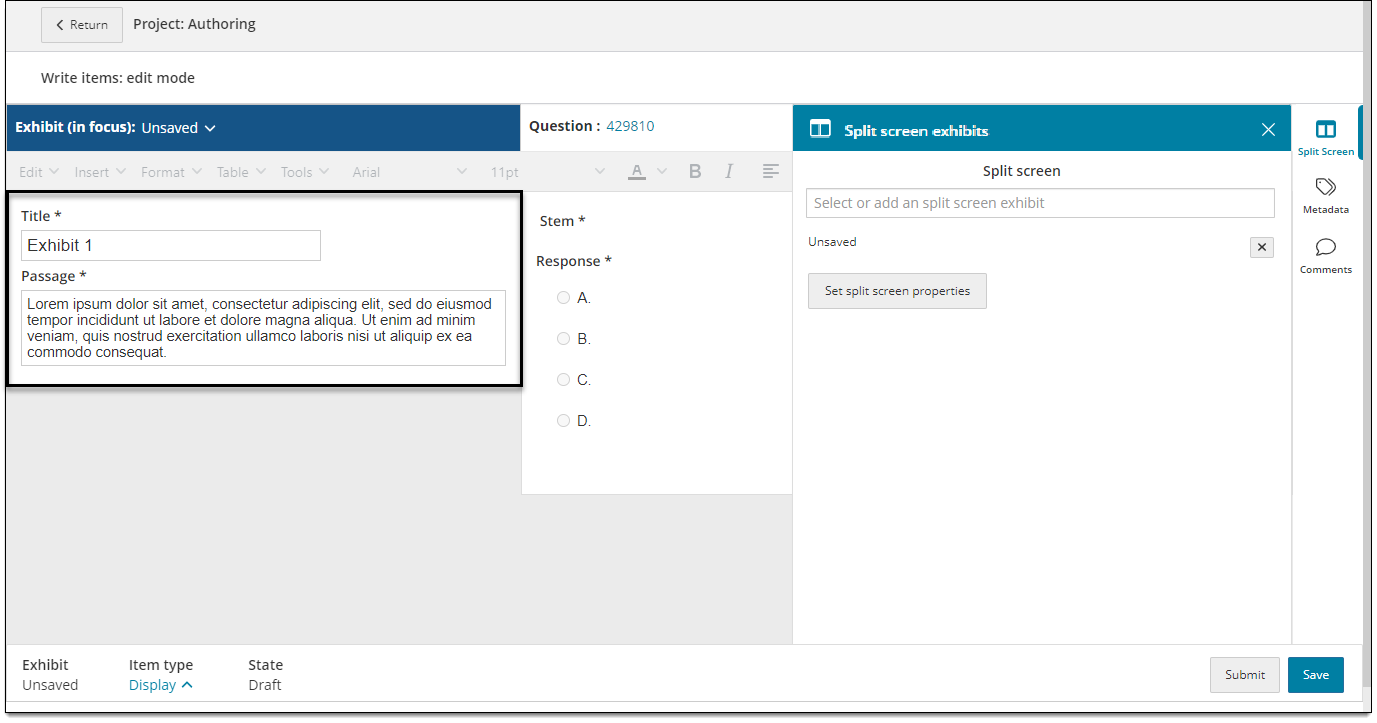The image size is (1377, 723).
Task: Select response option C radio button
Action: point(563,380)
